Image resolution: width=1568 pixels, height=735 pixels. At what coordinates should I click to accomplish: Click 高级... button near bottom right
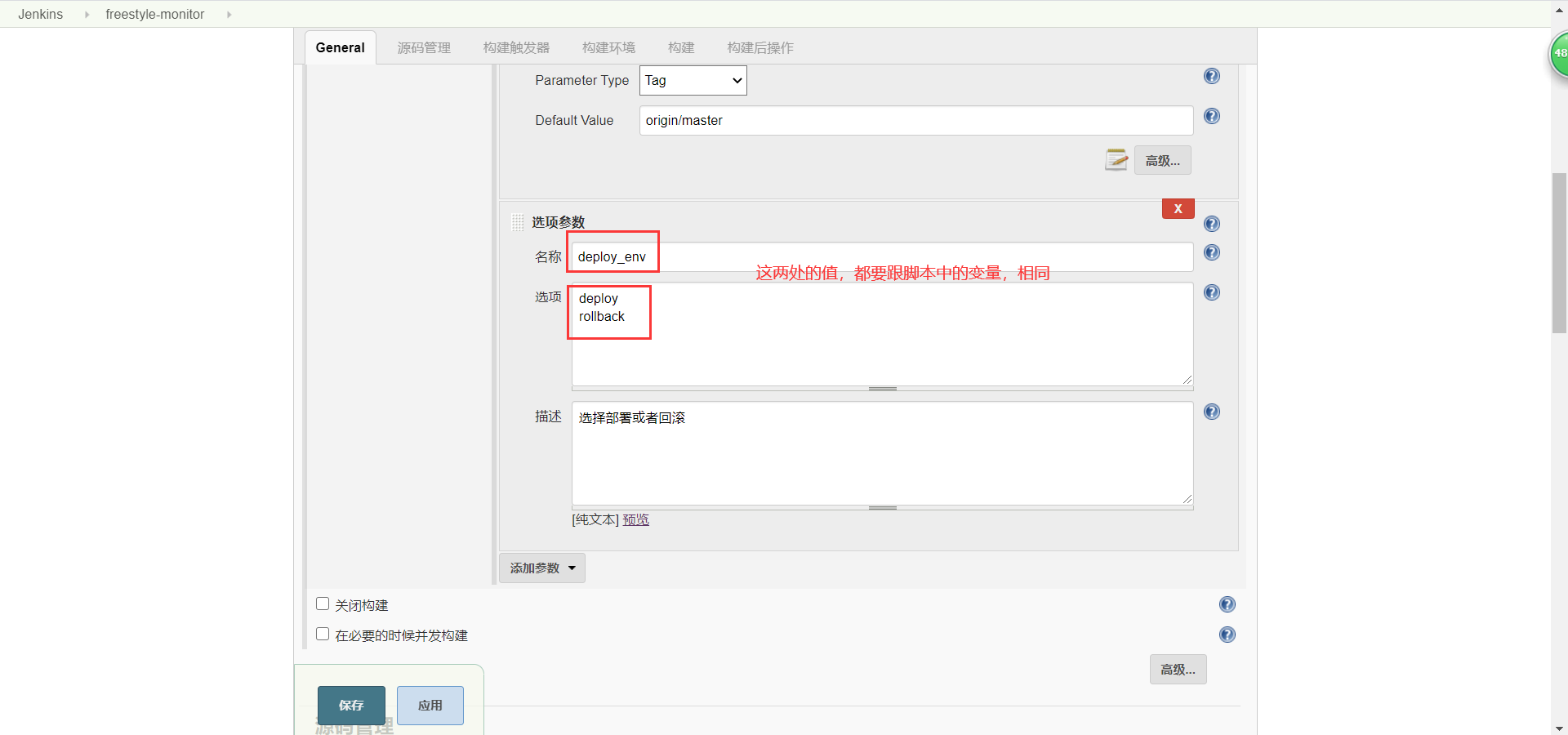click(x=1178, y=669)
